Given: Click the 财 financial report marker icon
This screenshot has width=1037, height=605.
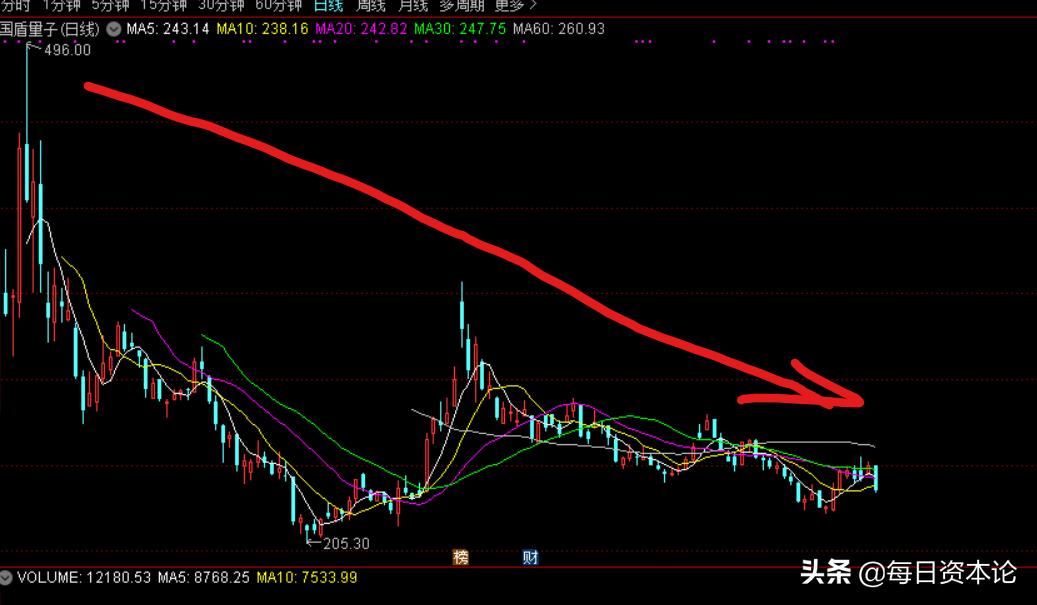Looking at the screenshot, I should click(x=530, y=557).
